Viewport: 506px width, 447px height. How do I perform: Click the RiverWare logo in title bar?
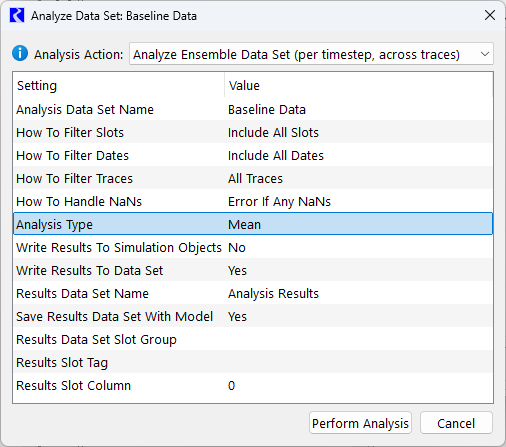pos(17,16)
